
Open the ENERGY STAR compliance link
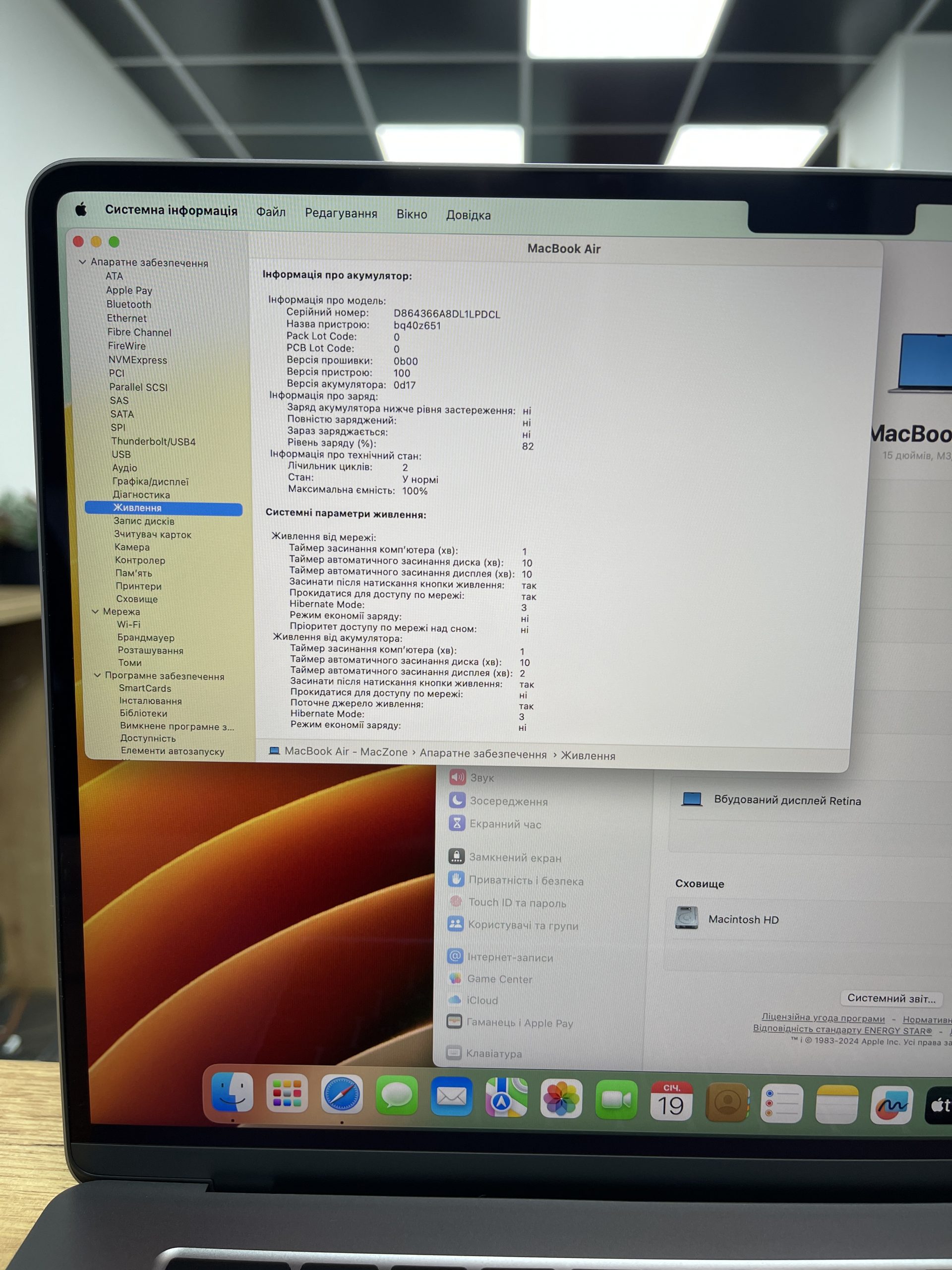tap(842, 1029)
